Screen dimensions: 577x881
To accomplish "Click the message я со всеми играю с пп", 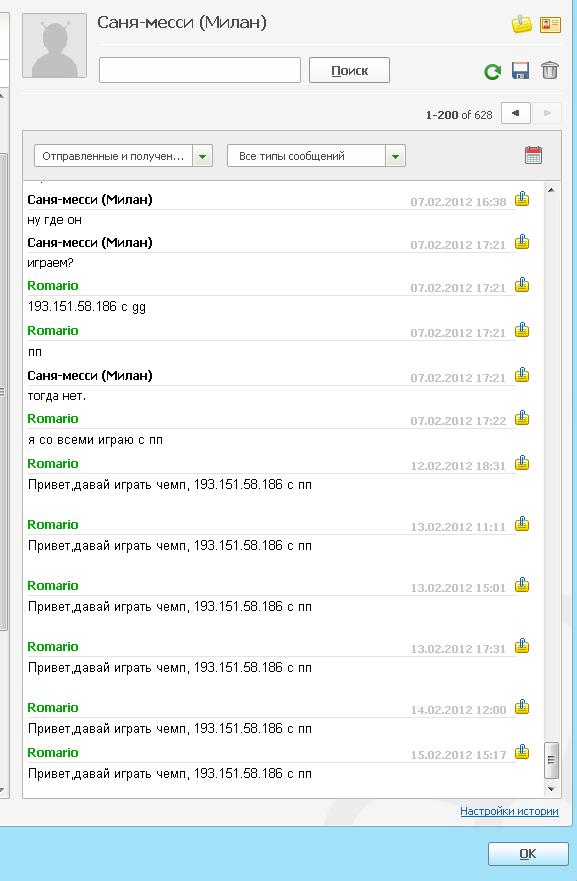I will (95, 440).
